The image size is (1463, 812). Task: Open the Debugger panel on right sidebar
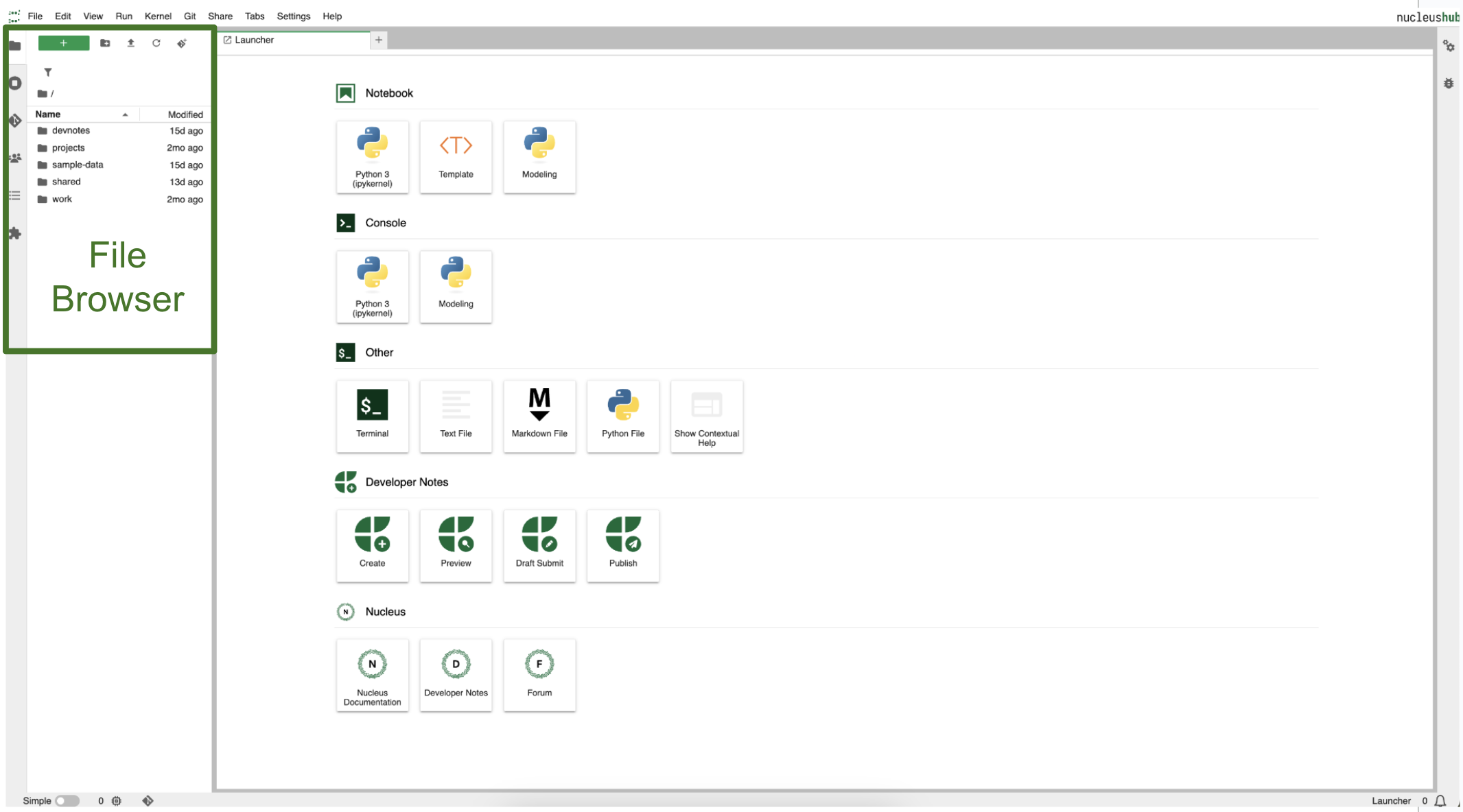[x=1449, y=84]
